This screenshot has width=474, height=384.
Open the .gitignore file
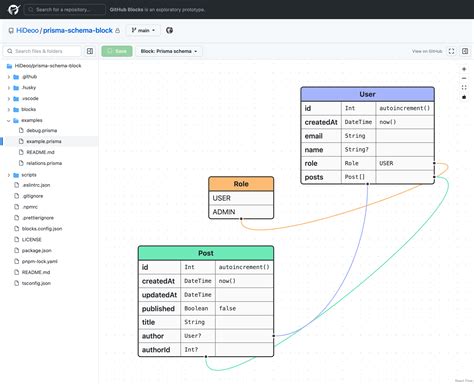(x=32, y=196)
